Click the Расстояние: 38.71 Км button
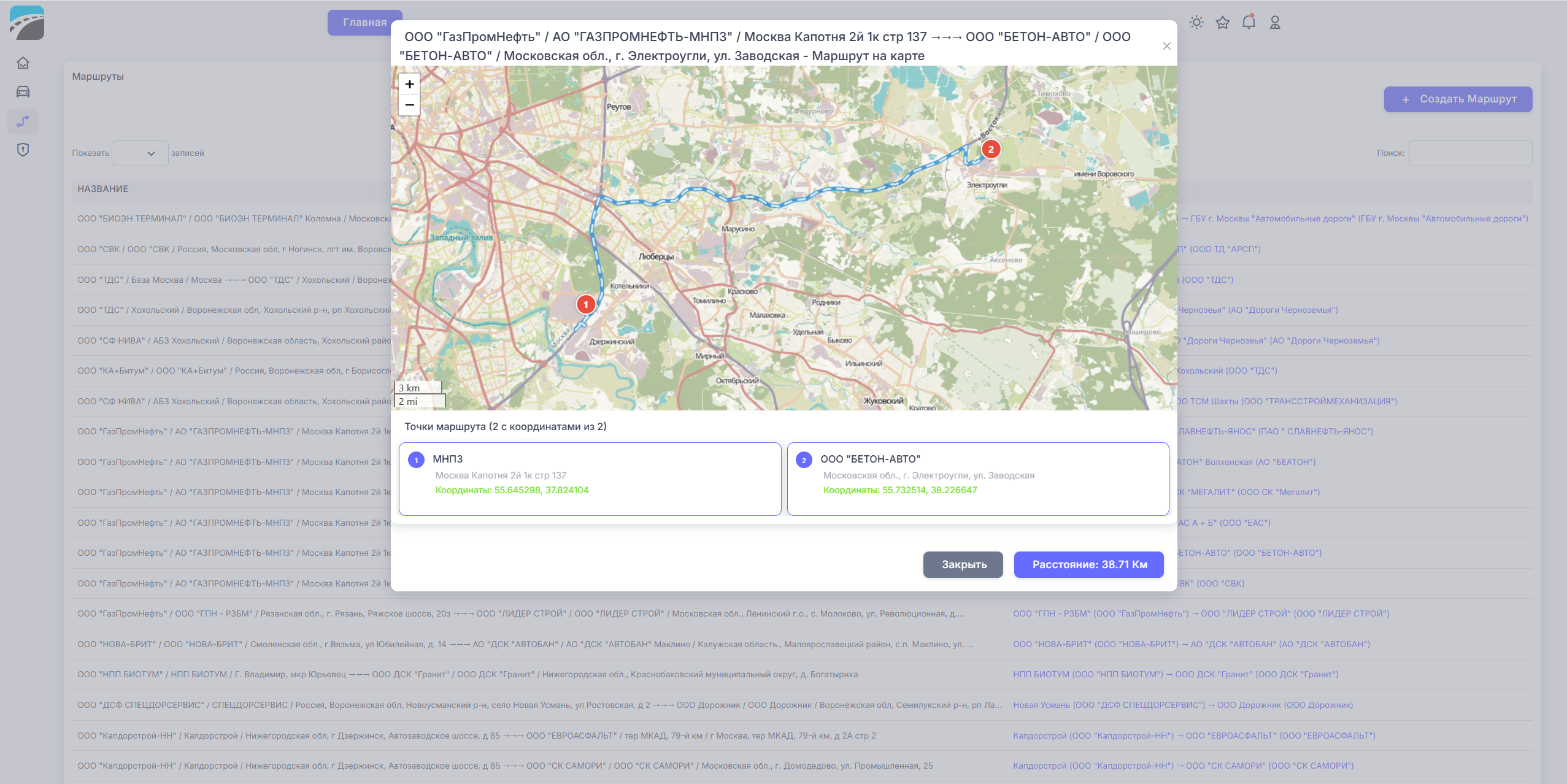1567x784 pixels. click(1089, 564)
